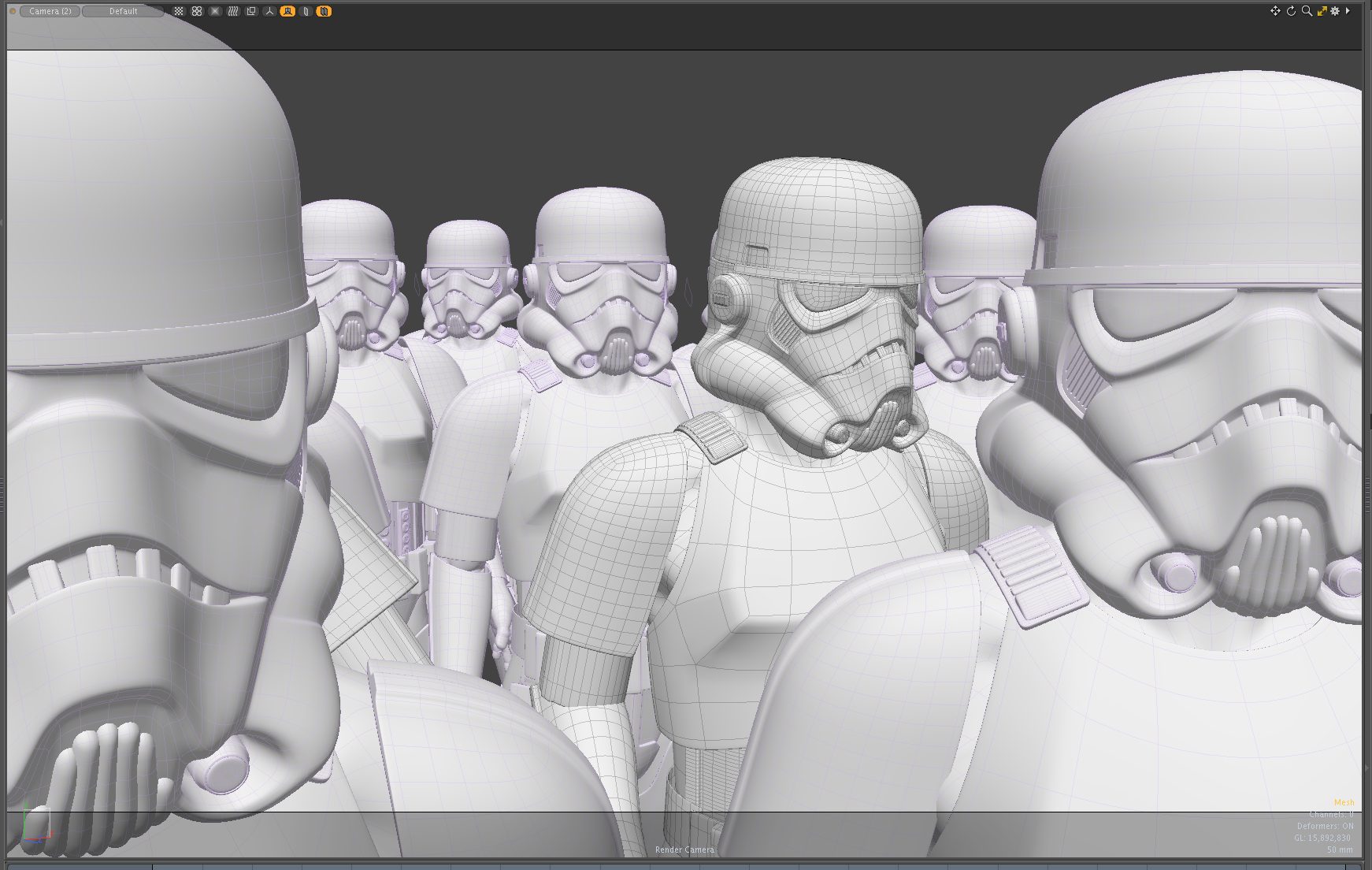This screenshot has height=870, width=1372.
Task: Click the rotate viewport circular arrow icon
Action: [x=1291, y=11]
